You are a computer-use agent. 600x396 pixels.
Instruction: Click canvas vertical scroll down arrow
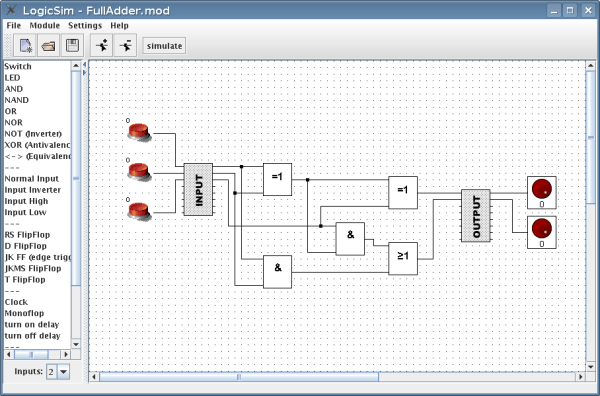590,367
